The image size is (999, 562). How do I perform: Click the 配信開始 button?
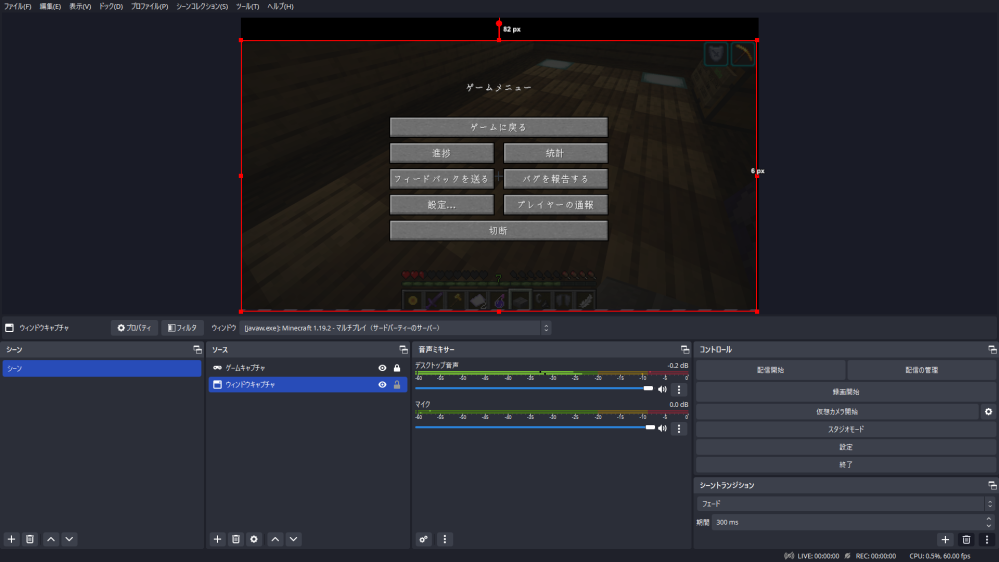click(770, 370)
